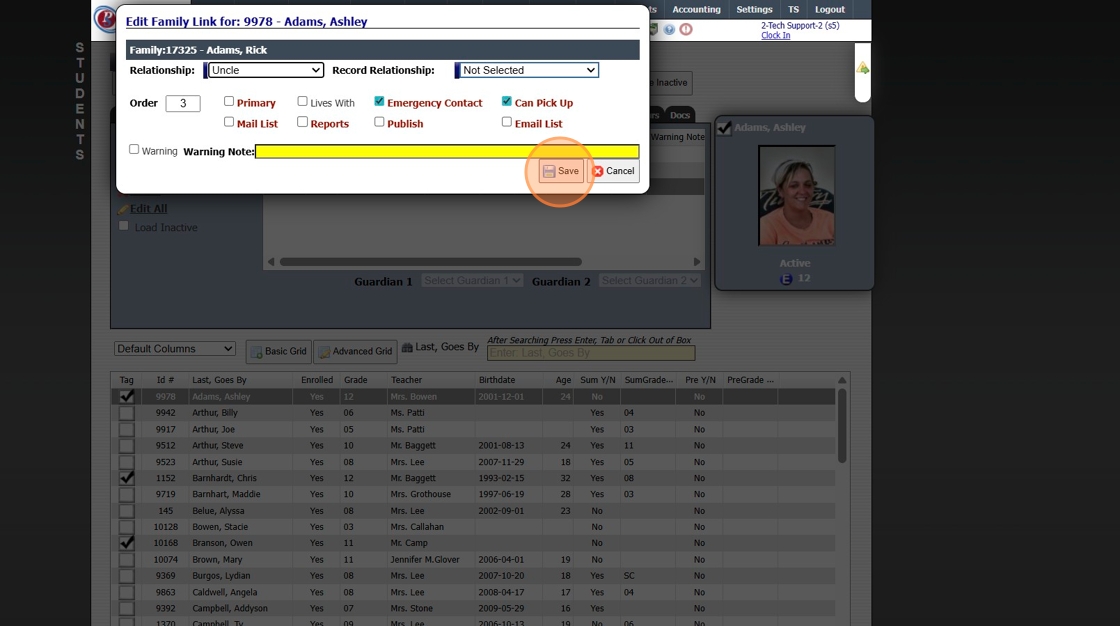This screenshot has width=1120, height=626.
Task: Tick the Email List checkbox
Action: pyautogui.click(x=506, y=122)
